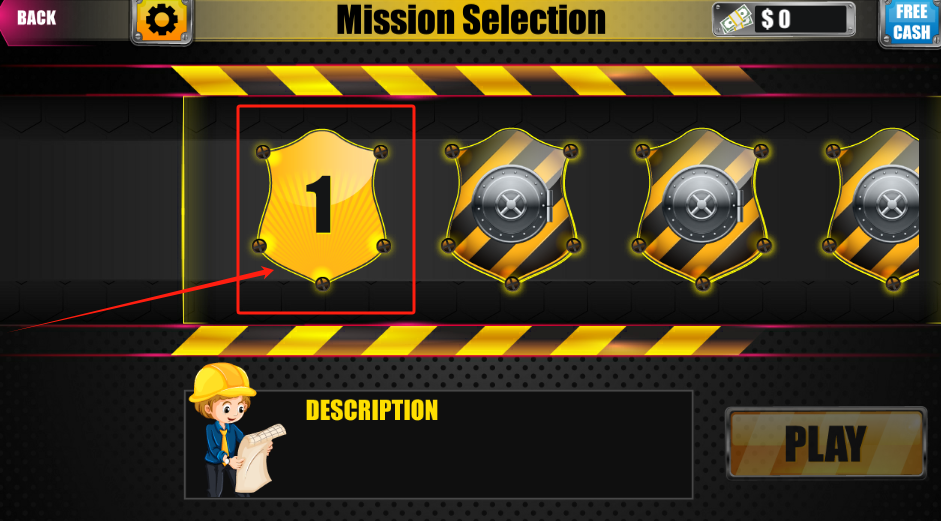Open settings with the orange gear icon

pos(162,20)
